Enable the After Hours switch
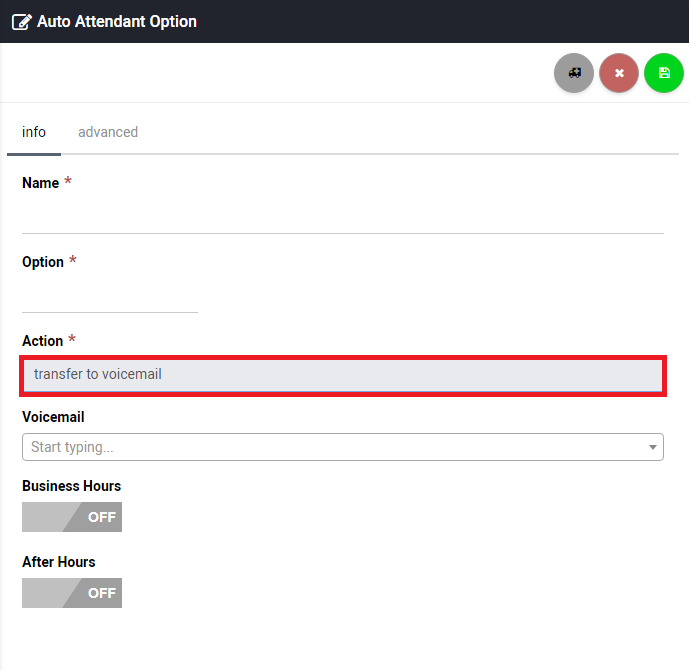 click(72, 593)
